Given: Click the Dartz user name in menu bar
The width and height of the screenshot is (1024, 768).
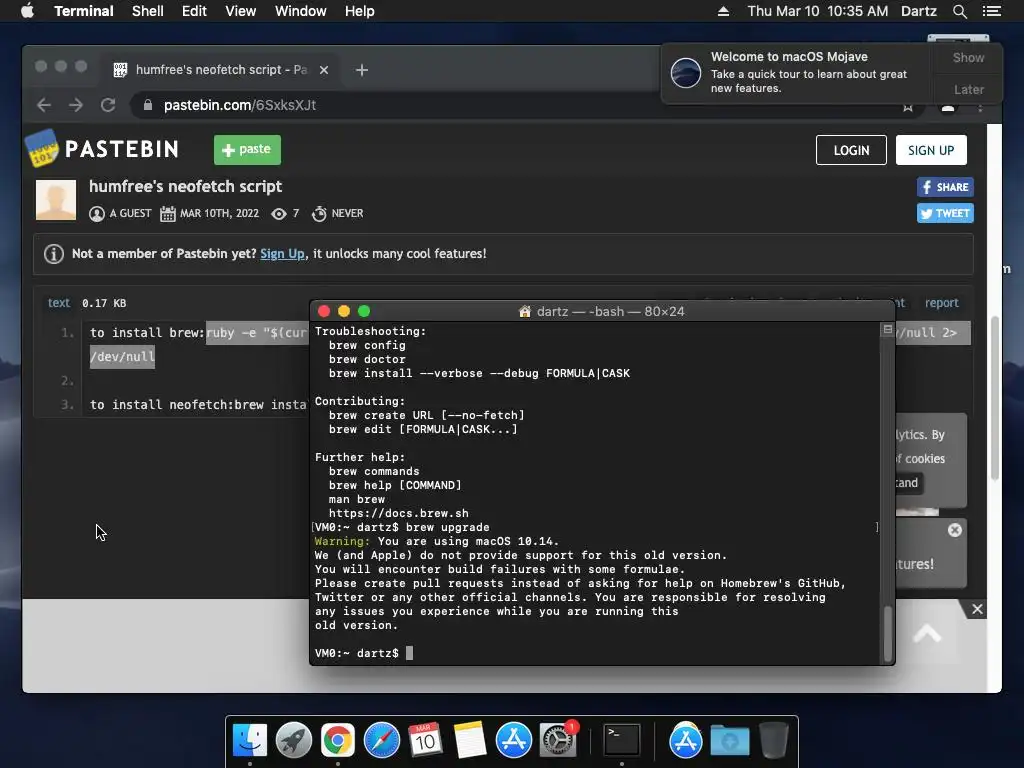Looking at the screenshot, I should tap(918, 11).
